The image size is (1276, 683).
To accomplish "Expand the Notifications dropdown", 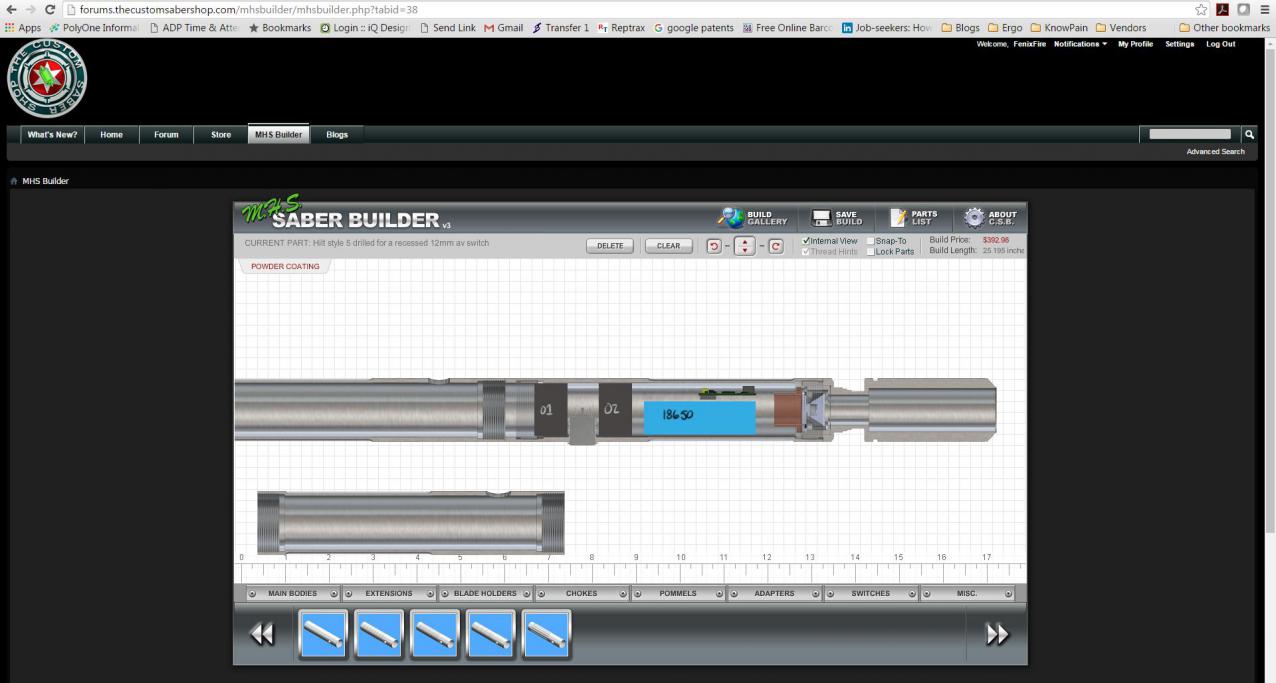I will coord(1080,44).
